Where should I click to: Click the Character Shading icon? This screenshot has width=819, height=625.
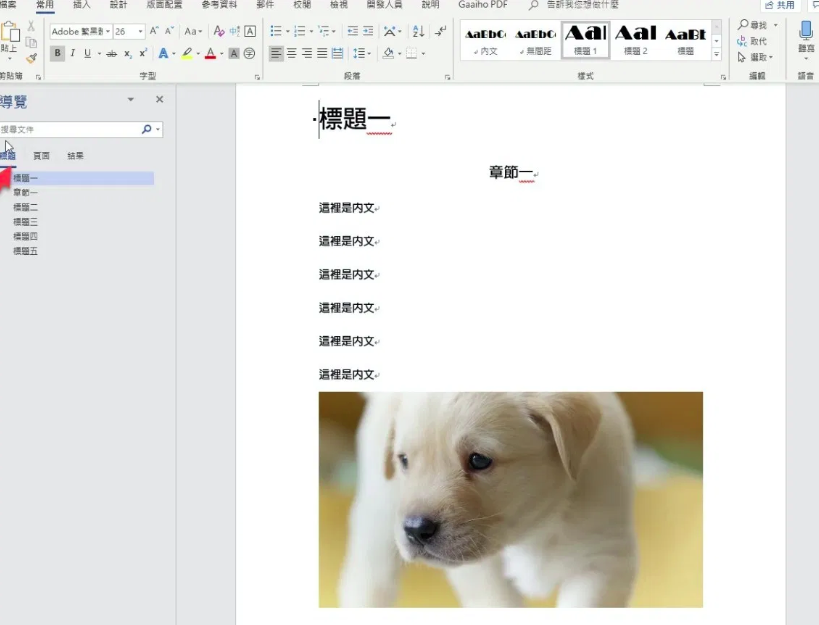click(x=234, y=53)
